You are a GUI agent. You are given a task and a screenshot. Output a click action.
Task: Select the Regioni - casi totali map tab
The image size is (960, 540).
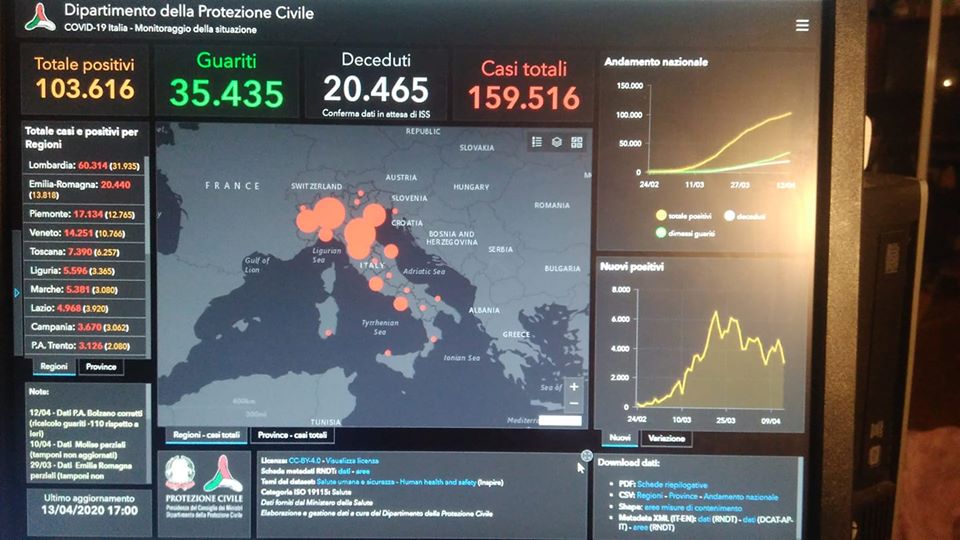coord(206,435)
